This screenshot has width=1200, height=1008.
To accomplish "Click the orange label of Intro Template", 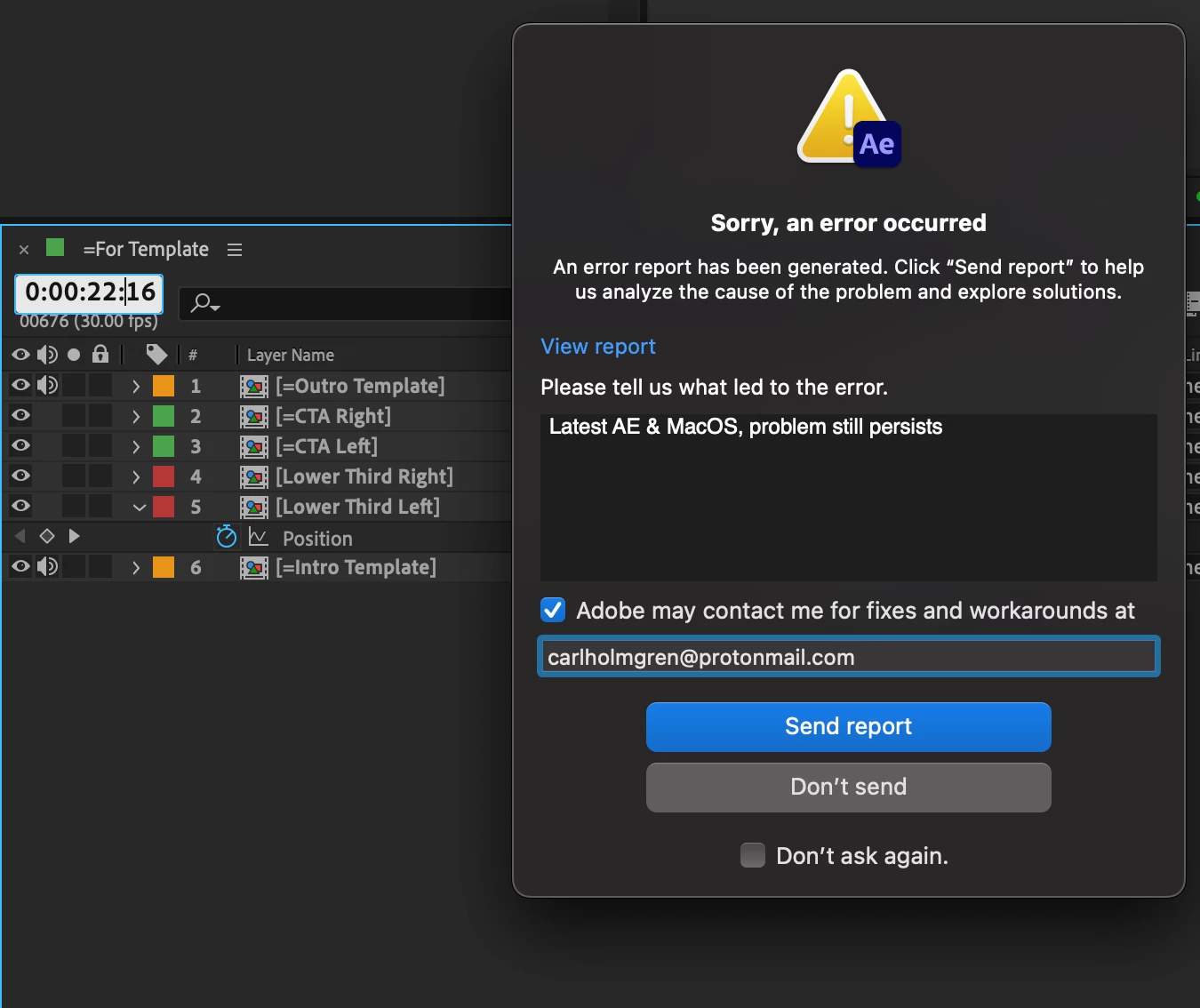I will pos(164,567).
